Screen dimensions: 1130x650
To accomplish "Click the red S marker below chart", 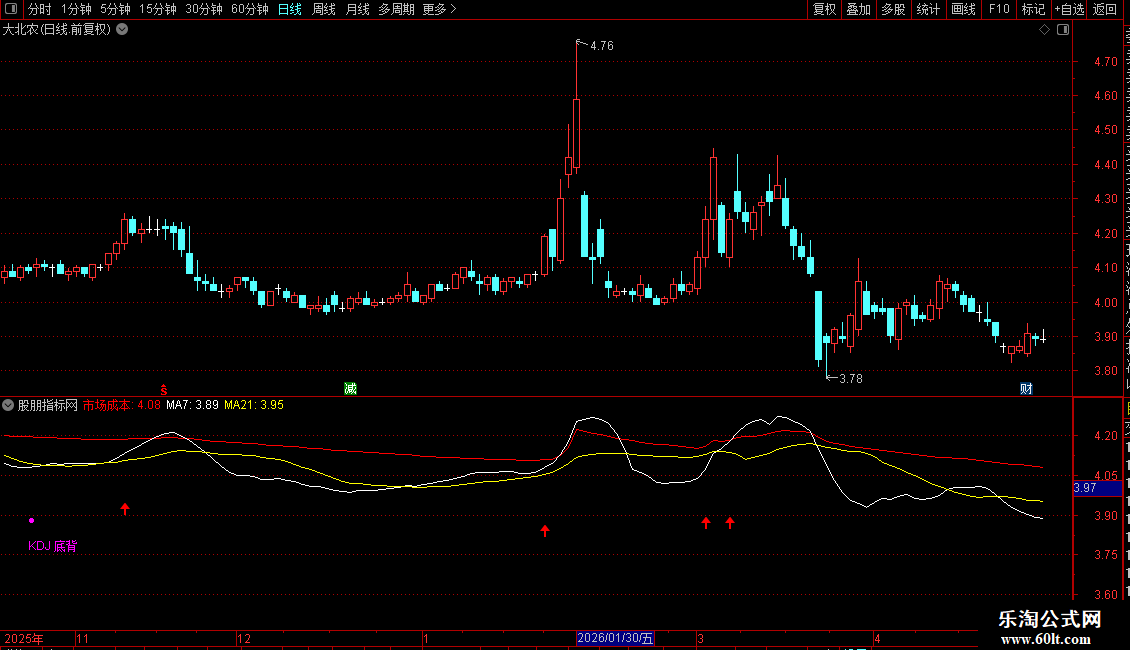I will coord(164,389).
